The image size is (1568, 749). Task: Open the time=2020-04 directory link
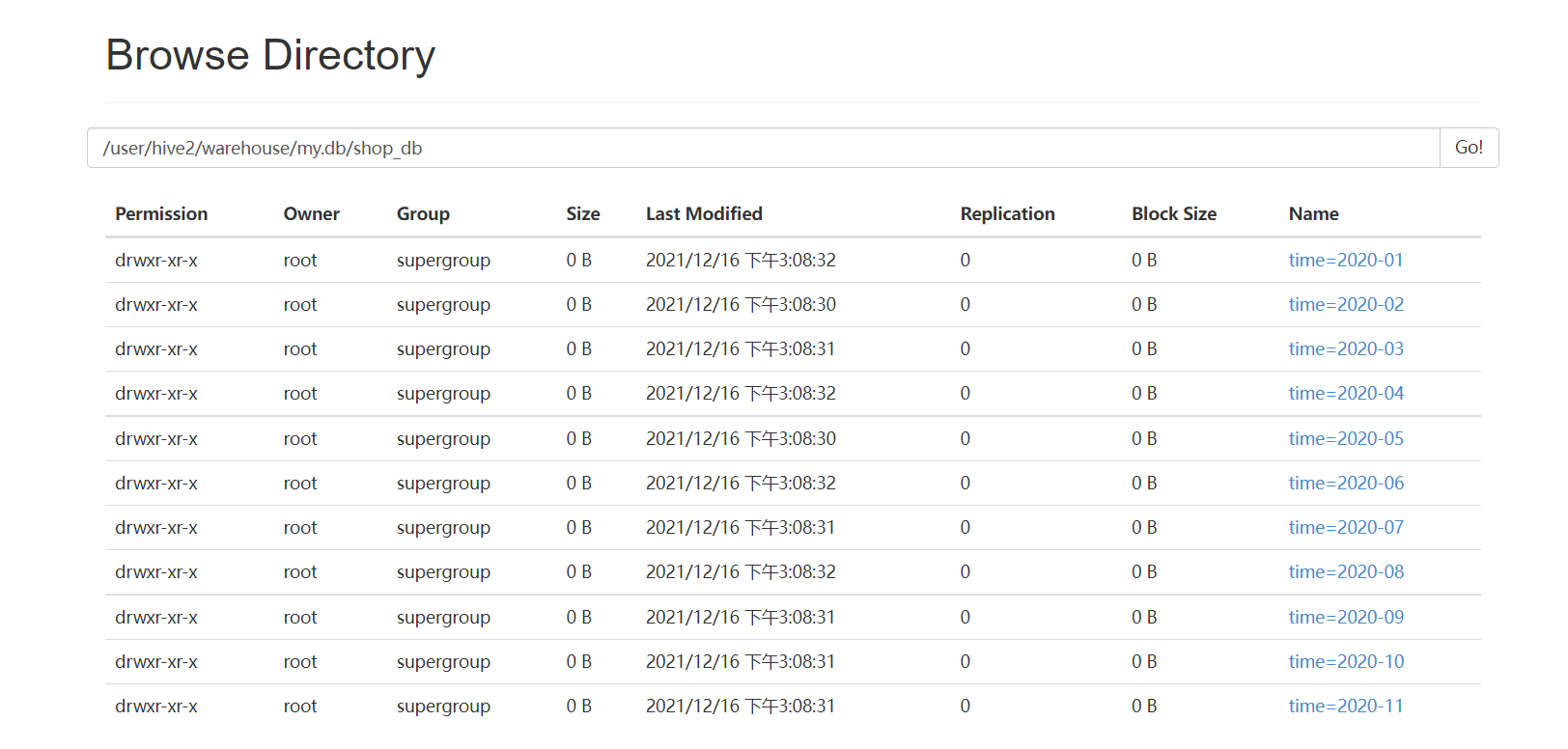pos(1346,393)
